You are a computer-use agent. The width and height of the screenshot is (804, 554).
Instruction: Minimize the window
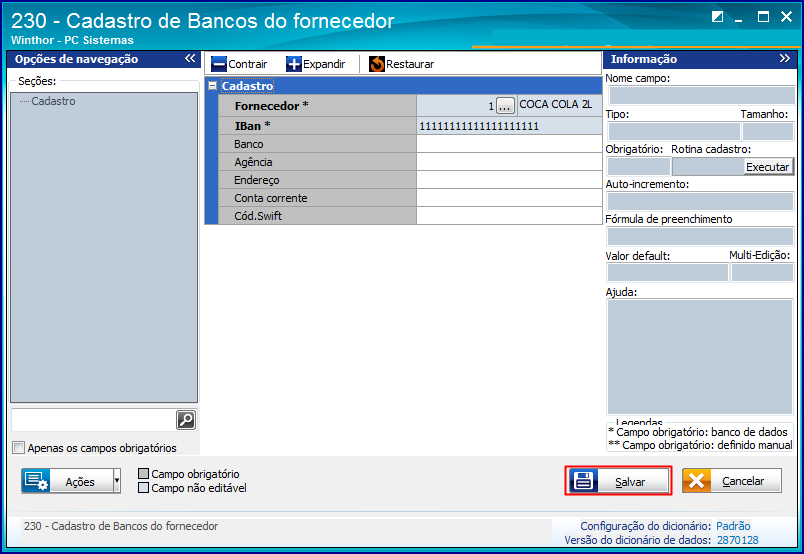click(x=739, y=19)
